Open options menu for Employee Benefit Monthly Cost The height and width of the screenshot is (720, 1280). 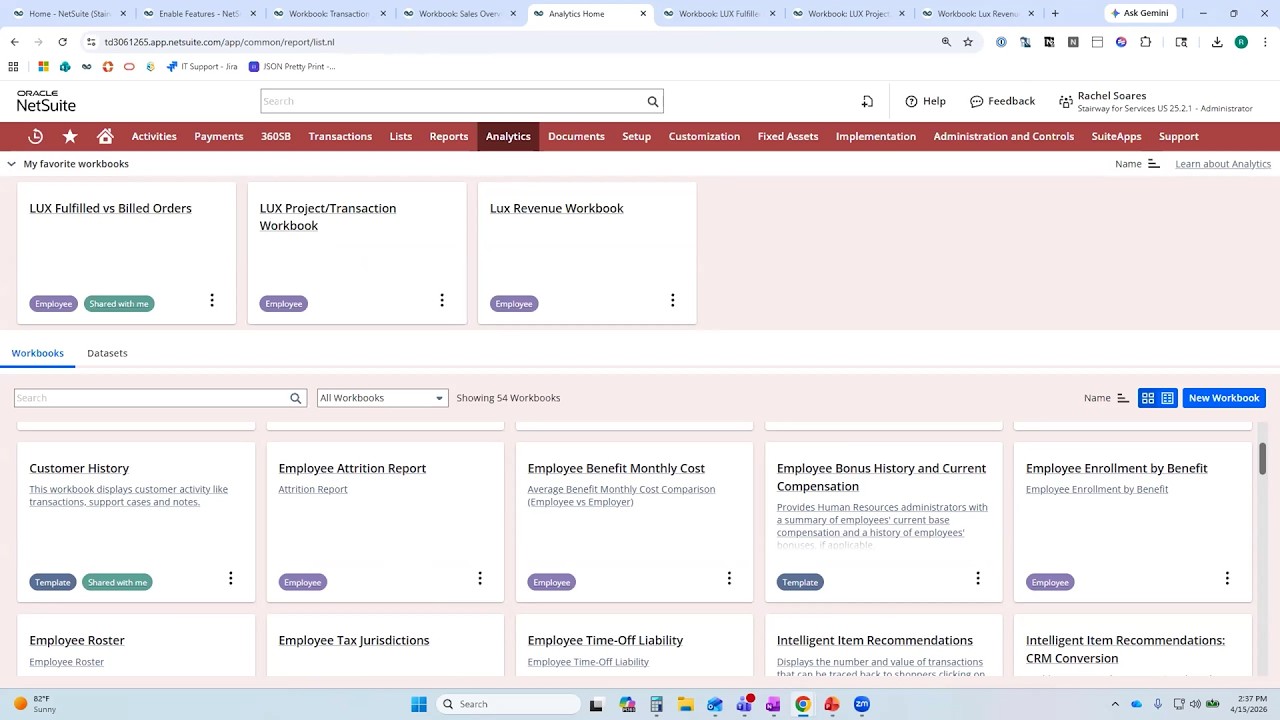[729, 578]
